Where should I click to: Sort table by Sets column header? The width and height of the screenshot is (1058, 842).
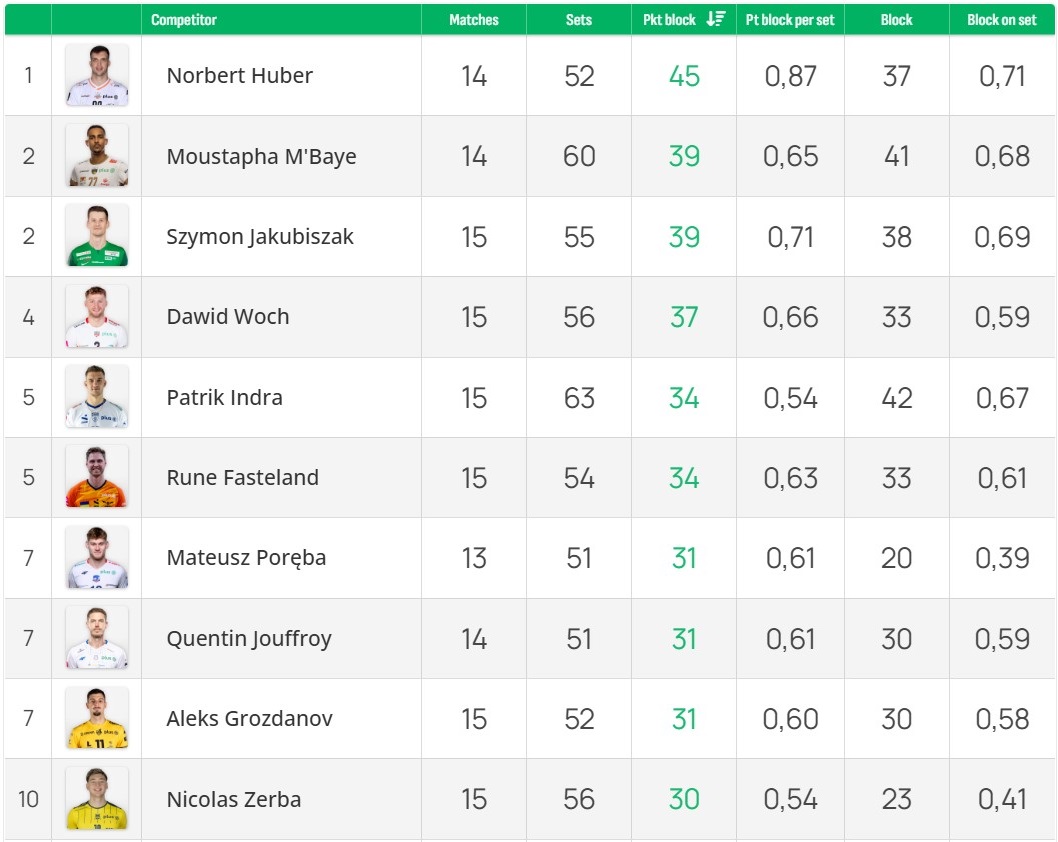pos(578,20)
